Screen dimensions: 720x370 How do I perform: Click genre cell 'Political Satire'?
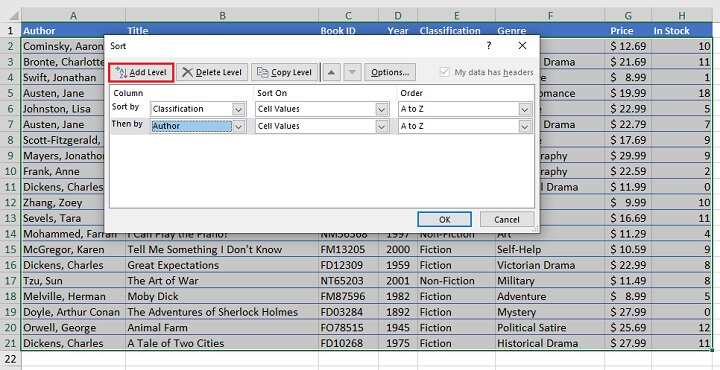pos(550,328)
